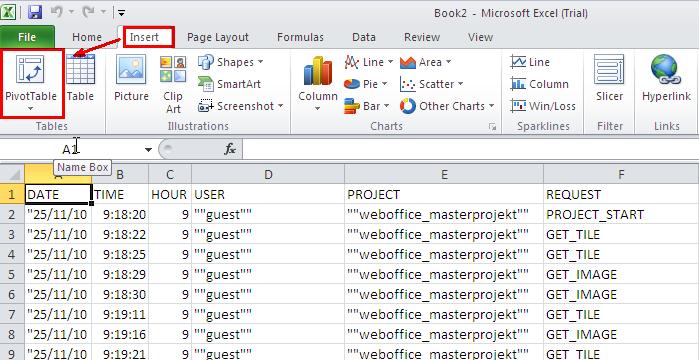Insert SmartArt graphic
699x360 pixels.
[x=230, y=84]
